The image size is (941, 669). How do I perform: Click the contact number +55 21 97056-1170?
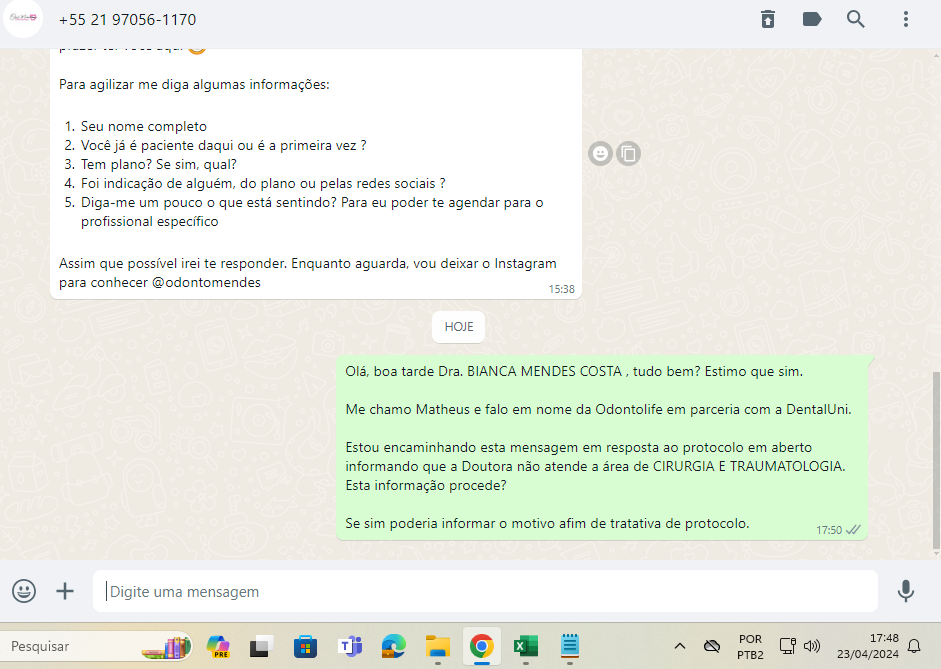click(x=127, y=20)
